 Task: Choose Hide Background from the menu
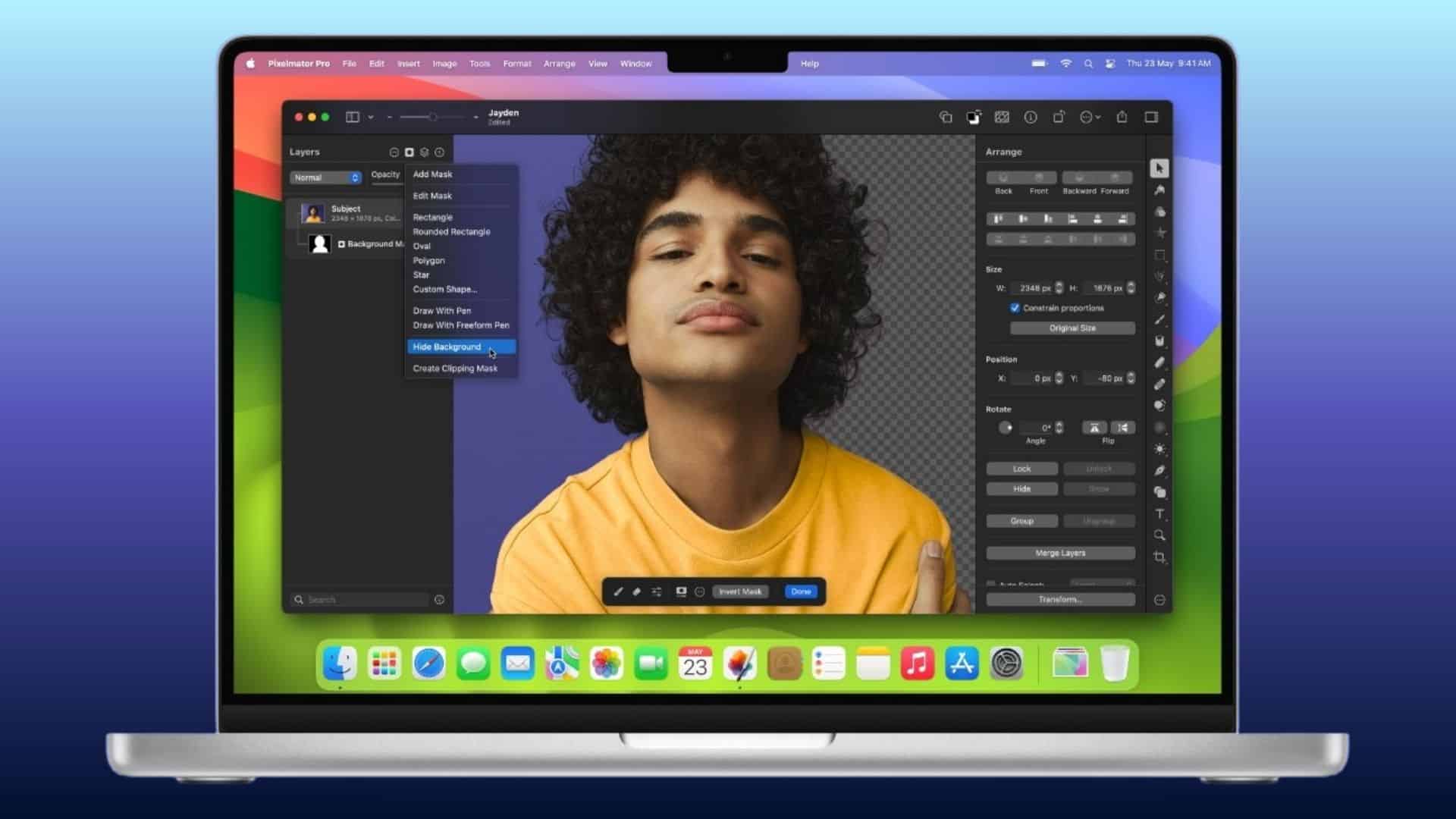461,347
